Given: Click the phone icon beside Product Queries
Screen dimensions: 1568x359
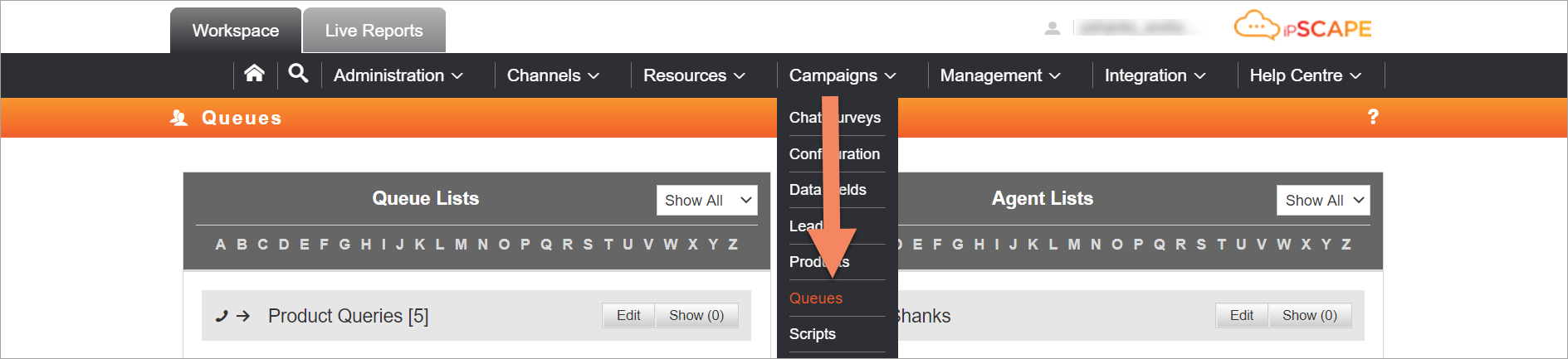Looking at the screenshot, I should pyautogui.click(x=222, y=316).
